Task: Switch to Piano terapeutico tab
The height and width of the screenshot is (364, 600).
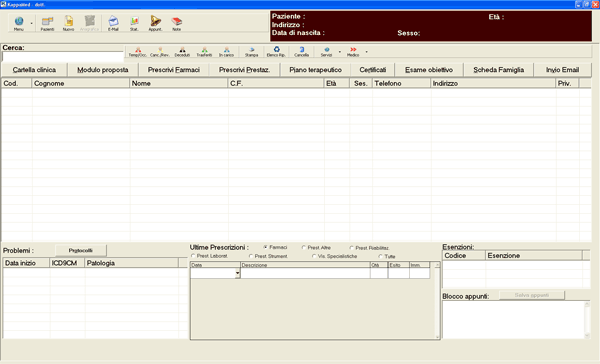Action: pos(315,70)
